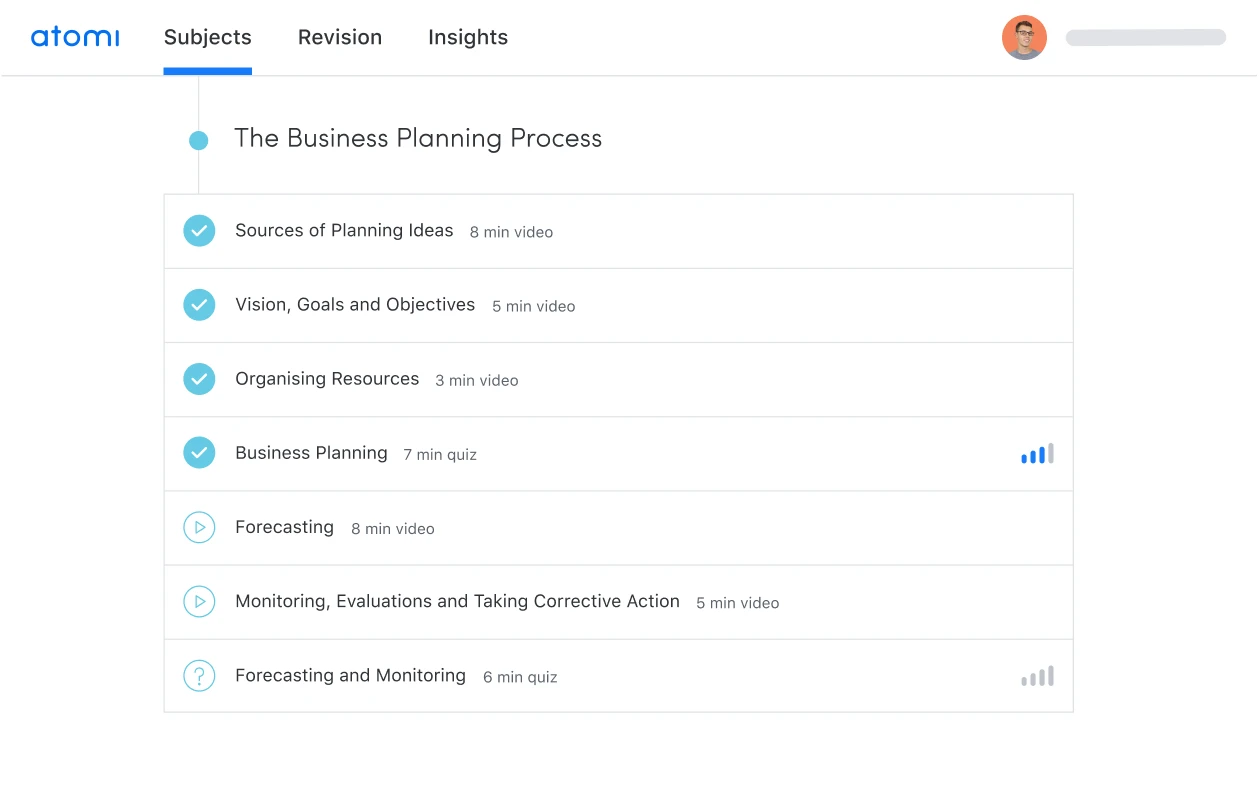Image resolution: width=1260 pixels, height=795 pixels.
Task: Open Monitoring, Evaluations and Taking Corrective Action
Action: (x=457, y=601)
